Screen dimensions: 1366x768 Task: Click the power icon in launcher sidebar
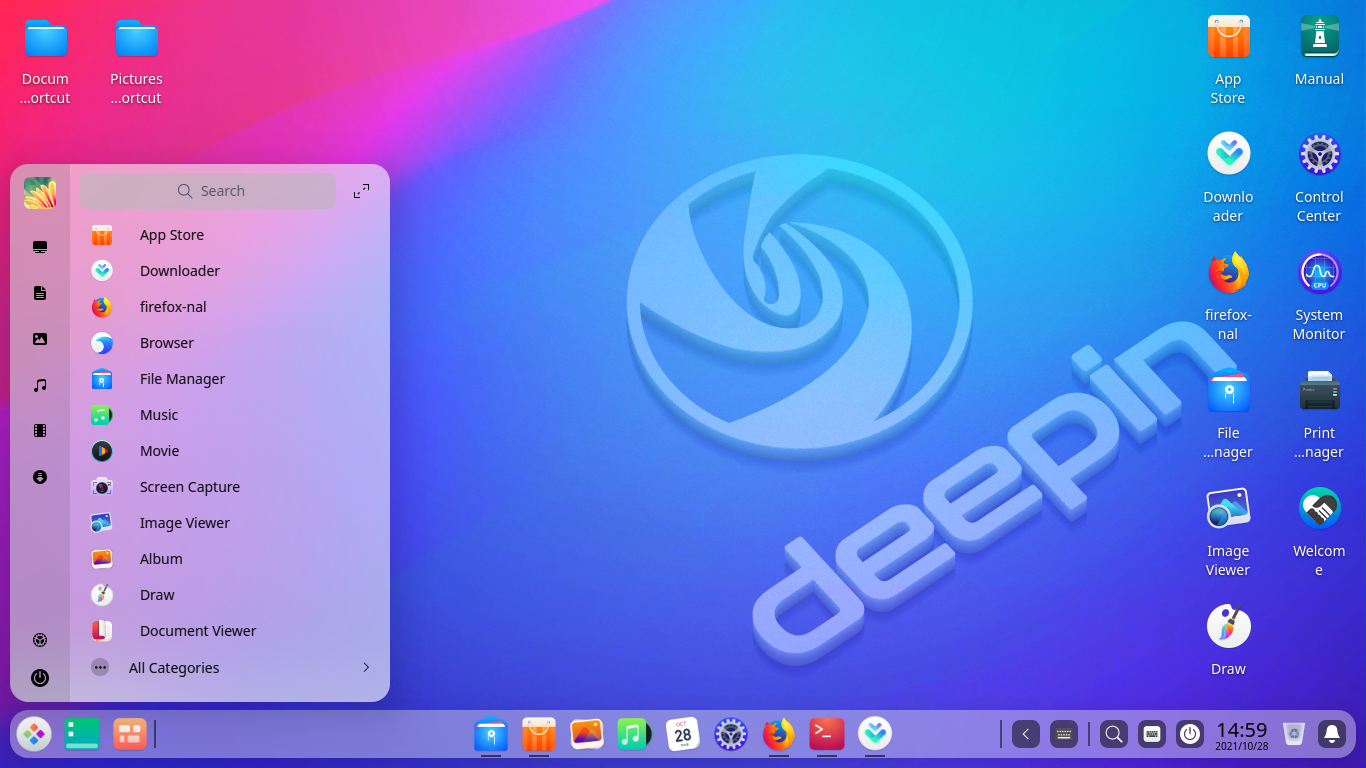(x=40, y=678)
